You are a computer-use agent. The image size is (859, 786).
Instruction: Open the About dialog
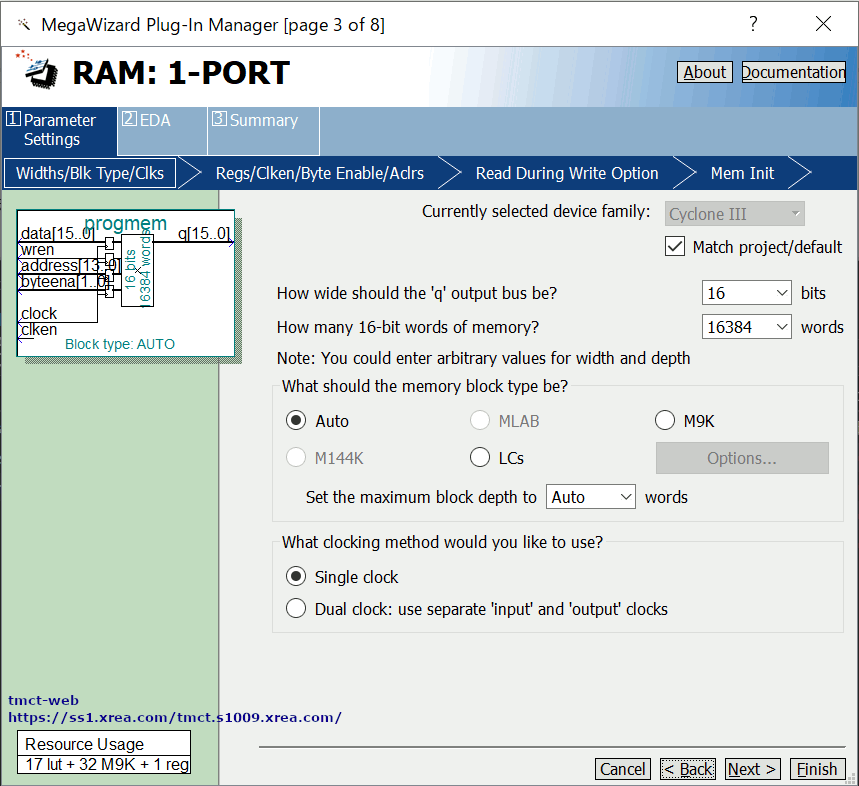(705, 72)
